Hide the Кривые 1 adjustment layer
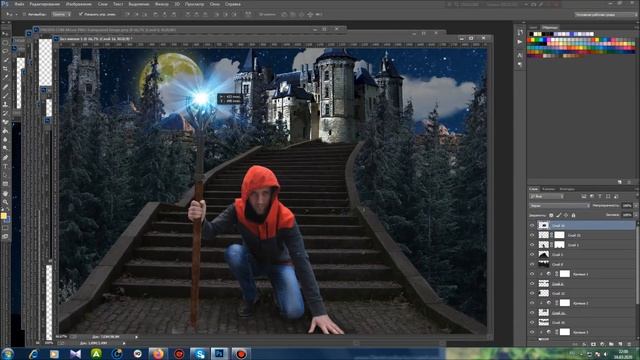This screenshot has height=360, width=640. point(532,274)
